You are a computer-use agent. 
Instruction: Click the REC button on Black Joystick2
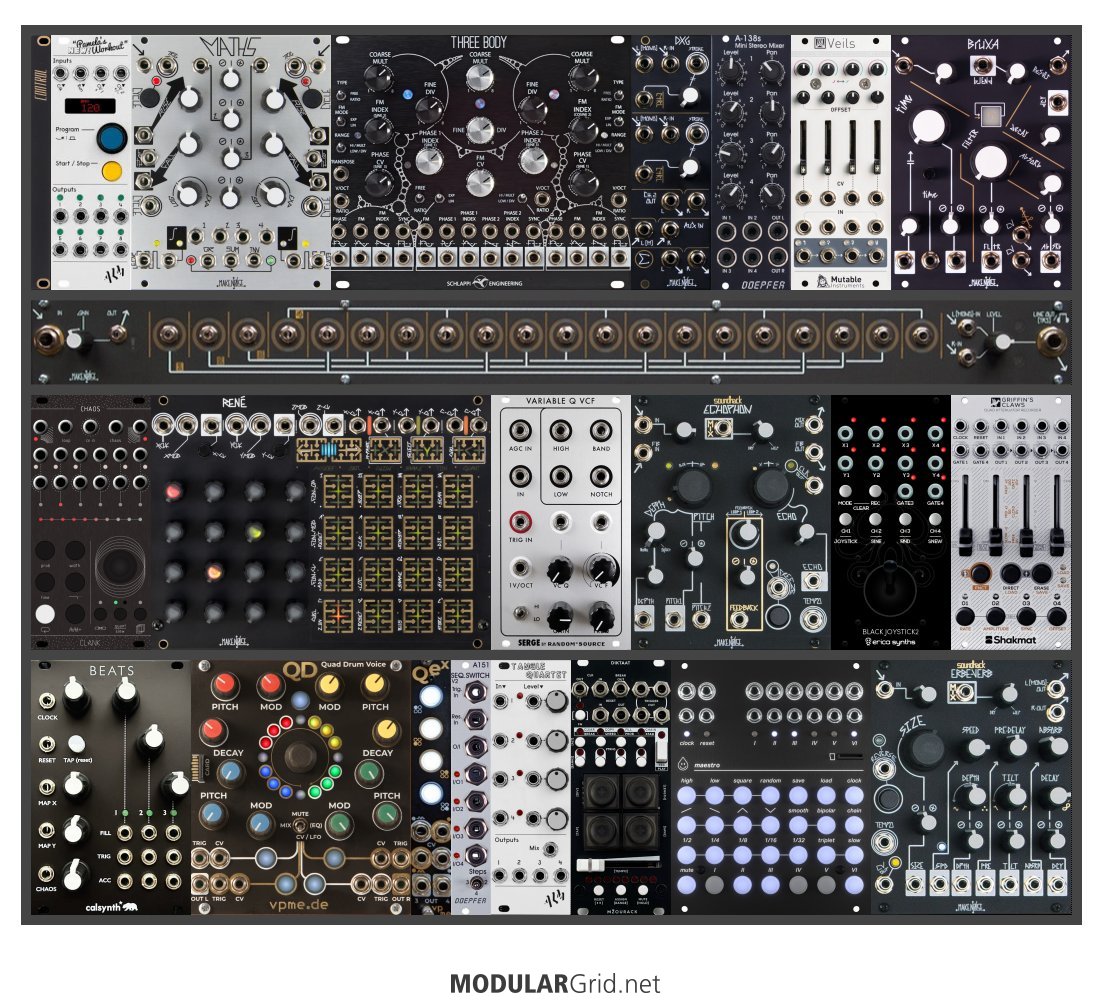[875, 491]
